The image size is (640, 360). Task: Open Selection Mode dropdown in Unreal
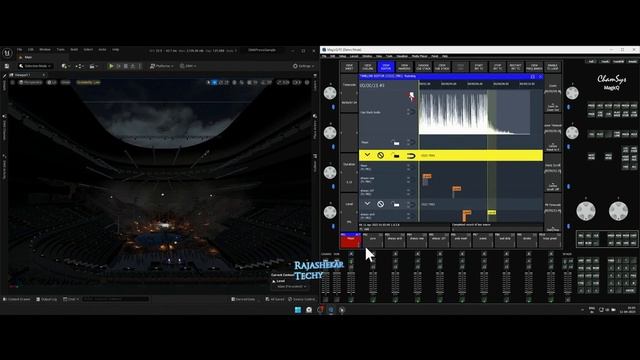[x=35, y=66]
